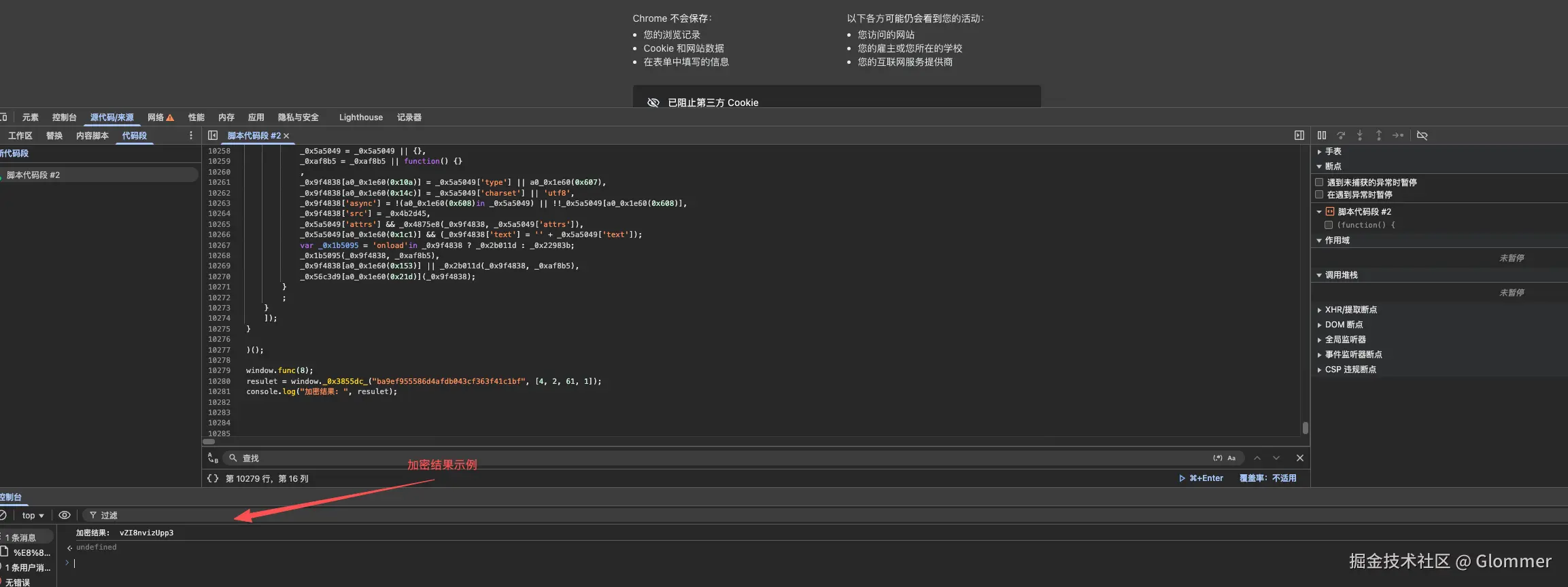
Task: Click the horizontal scrollbar under the code
Action: [209, 442]
